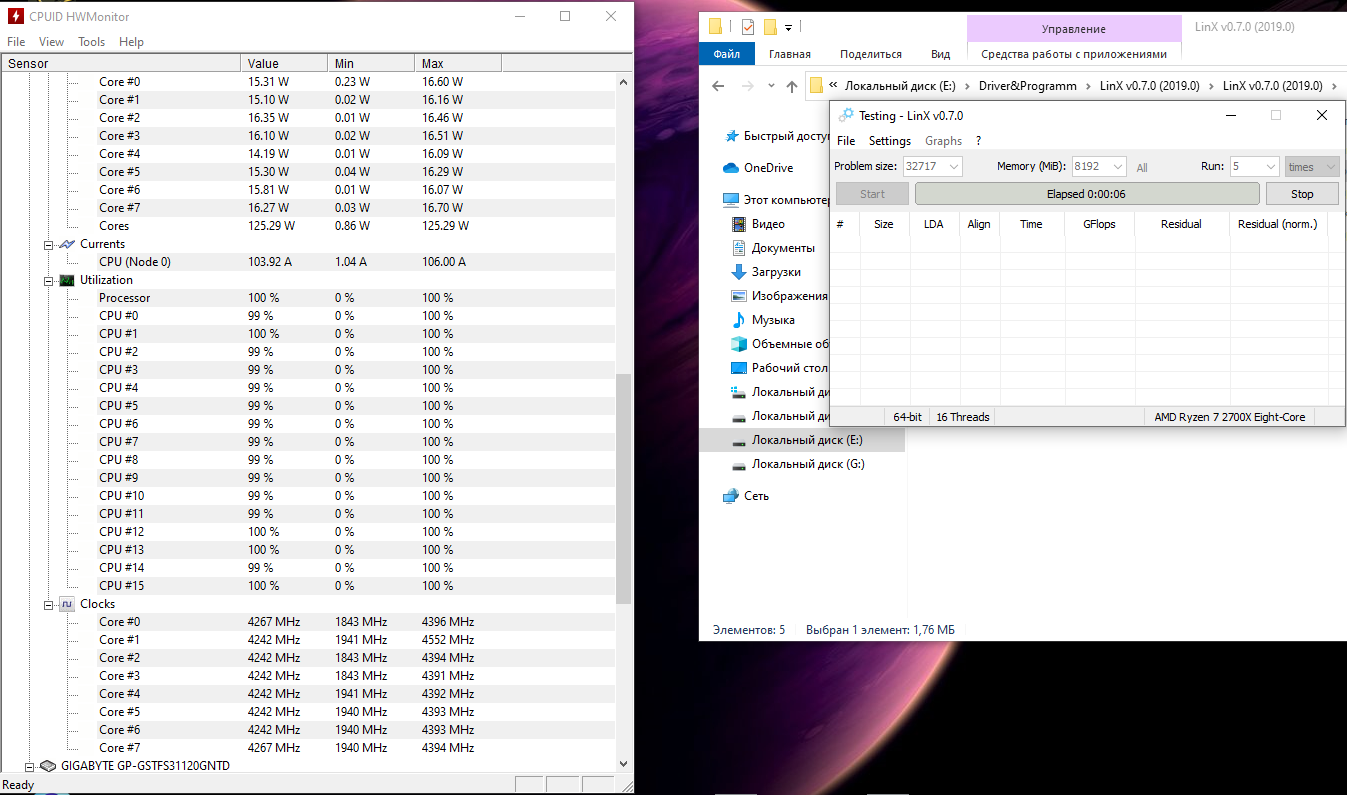The image size is (1347, 795).
Task: Click the OneDrive cloud icon in Explorer sidebar
Action: (731, 168)
